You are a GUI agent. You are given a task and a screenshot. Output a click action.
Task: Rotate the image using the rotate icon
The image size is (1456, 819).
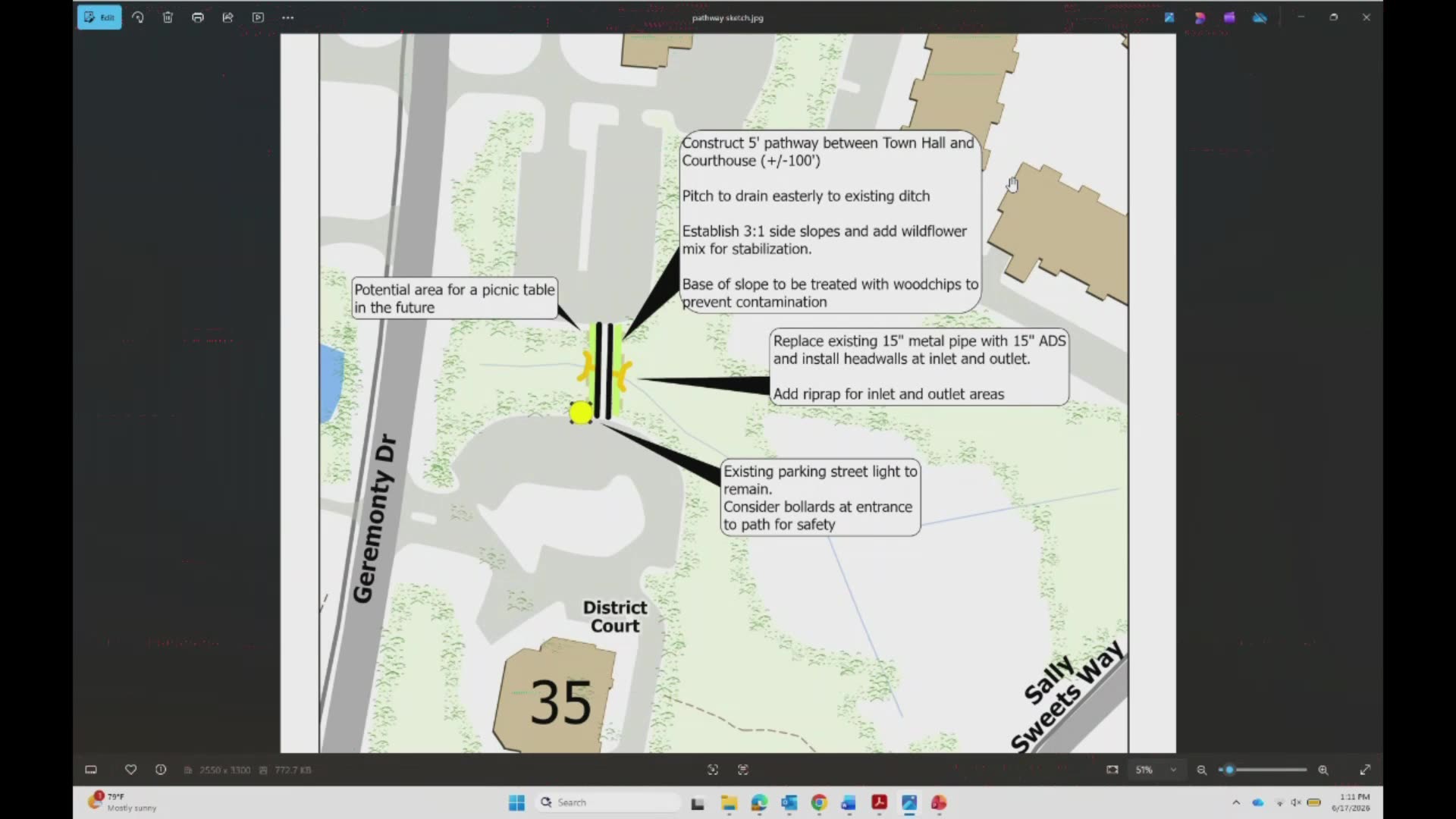[138, 17]
